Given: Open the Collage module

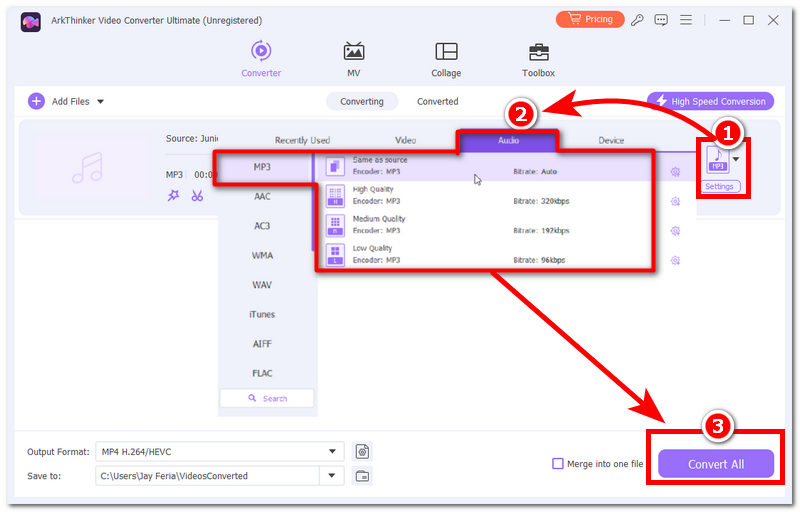Looking at the screenshot, I should 446,59.
